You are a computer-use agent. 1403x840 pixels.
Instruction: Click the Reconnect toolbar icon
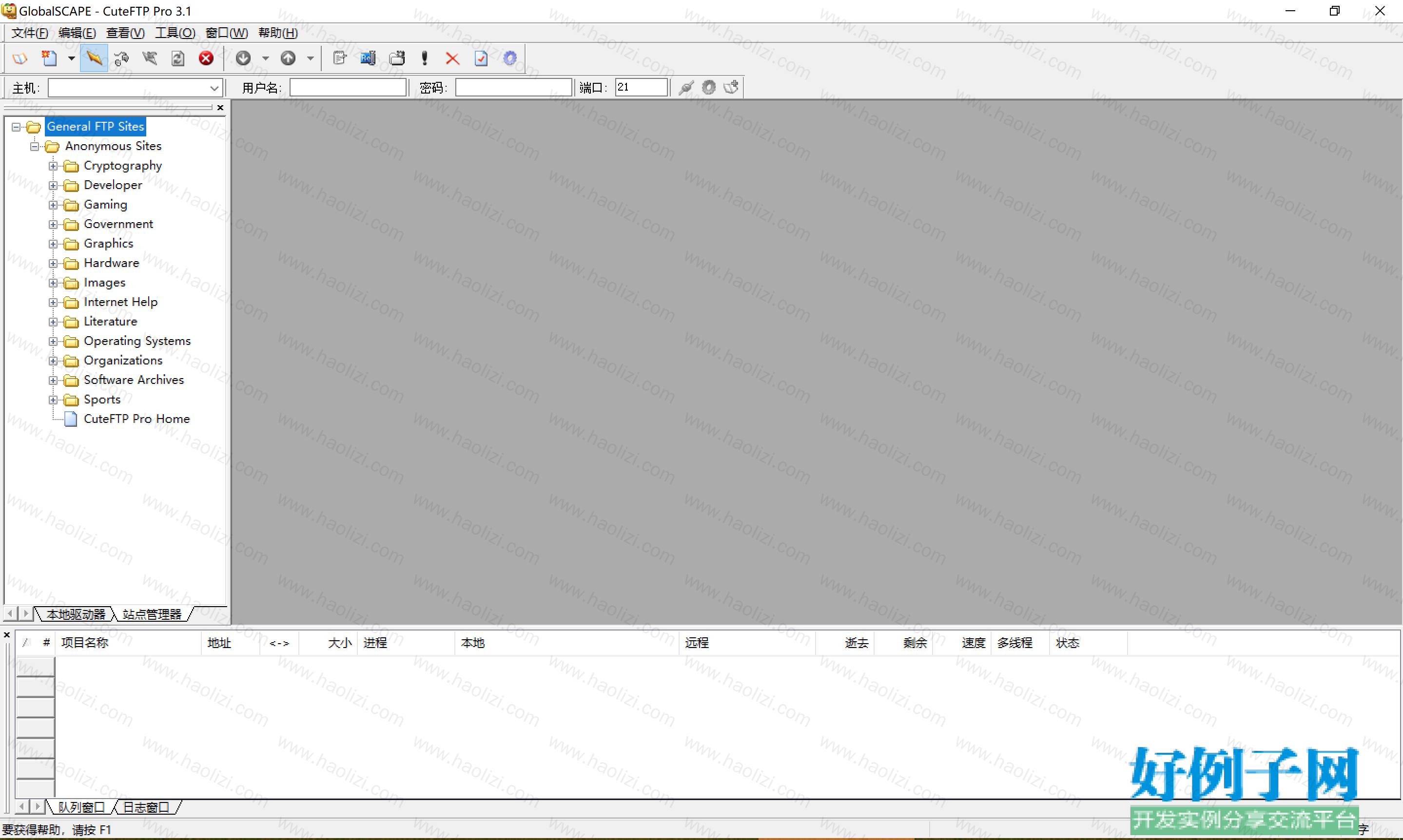(x=122, y=58)
